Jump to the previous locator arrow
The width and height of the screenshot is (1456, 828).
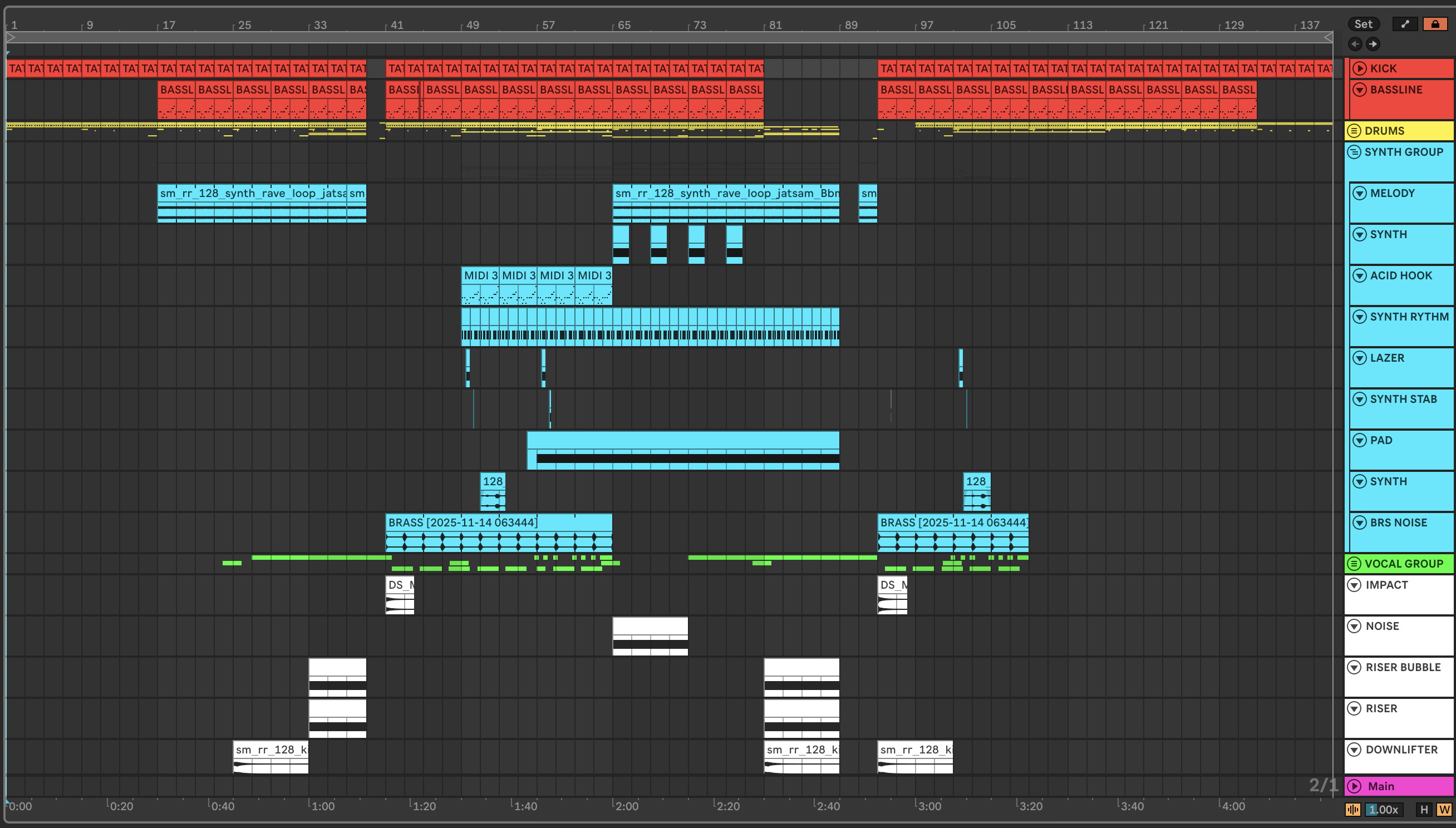pos(1355,44)
